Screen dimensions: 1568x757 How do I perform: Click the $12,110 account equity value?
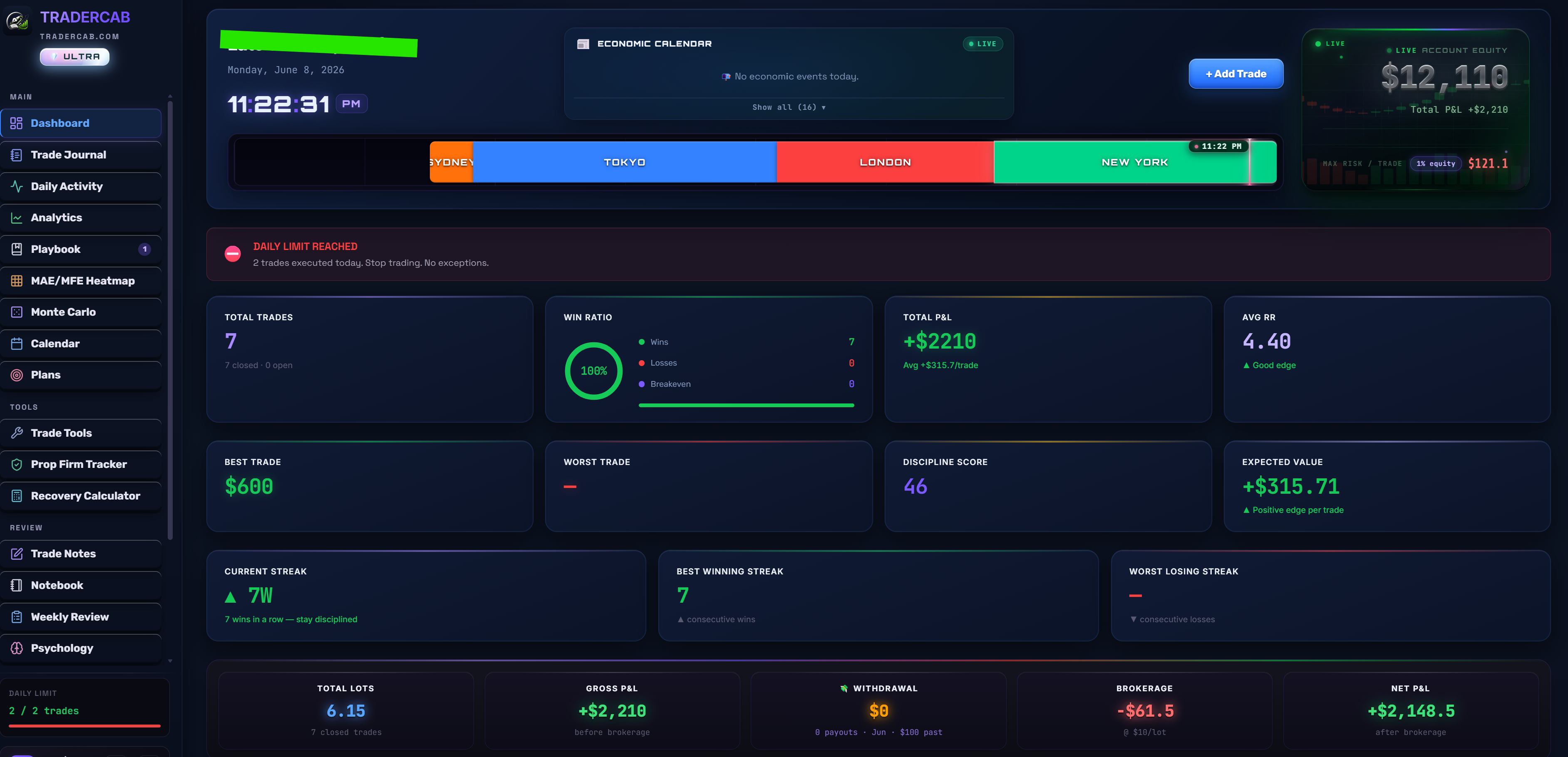[x=1444, y=78]
